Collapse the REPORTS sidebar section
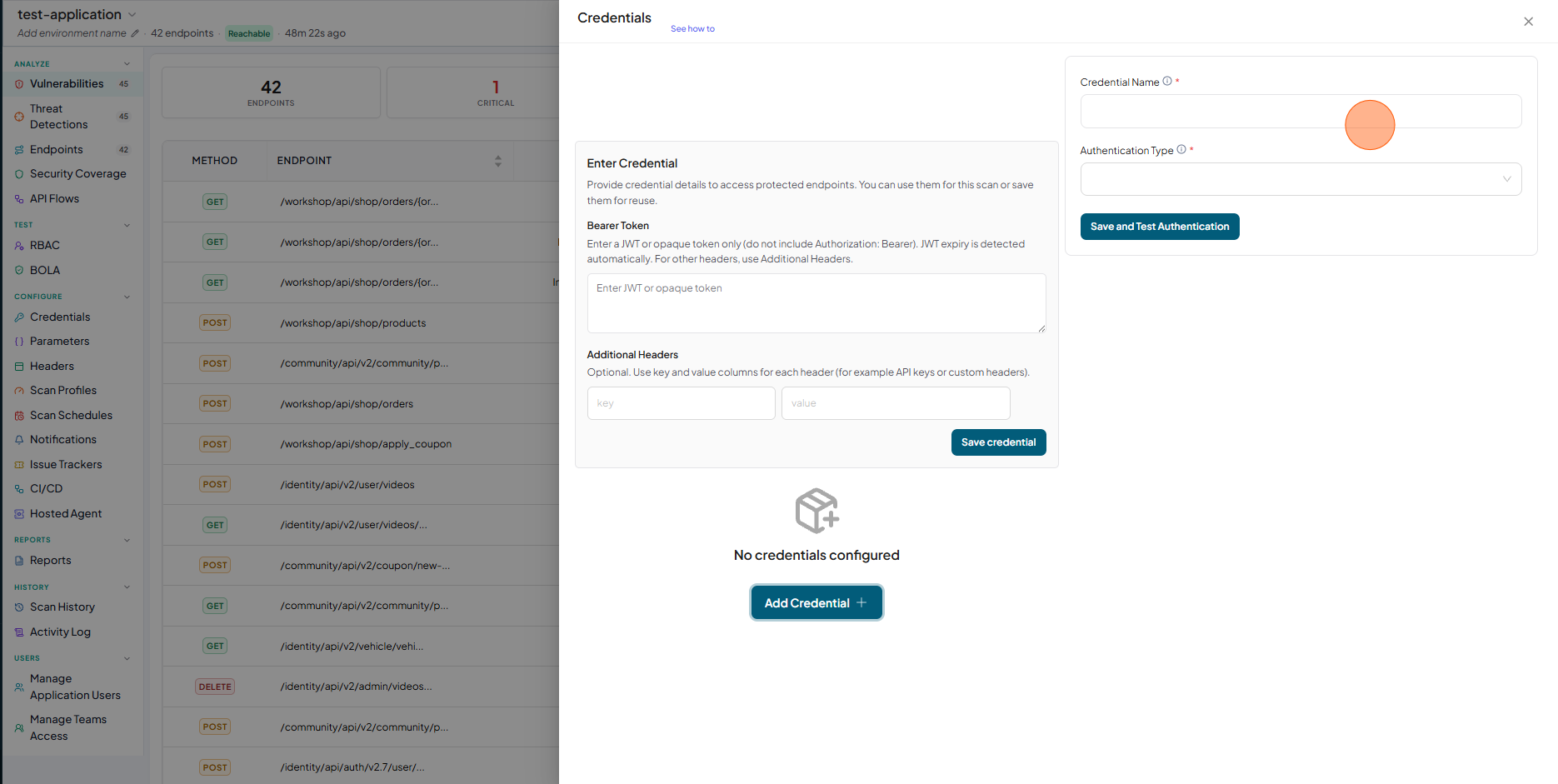This screenshot has width=1558, height=784. tap(127, 540)
